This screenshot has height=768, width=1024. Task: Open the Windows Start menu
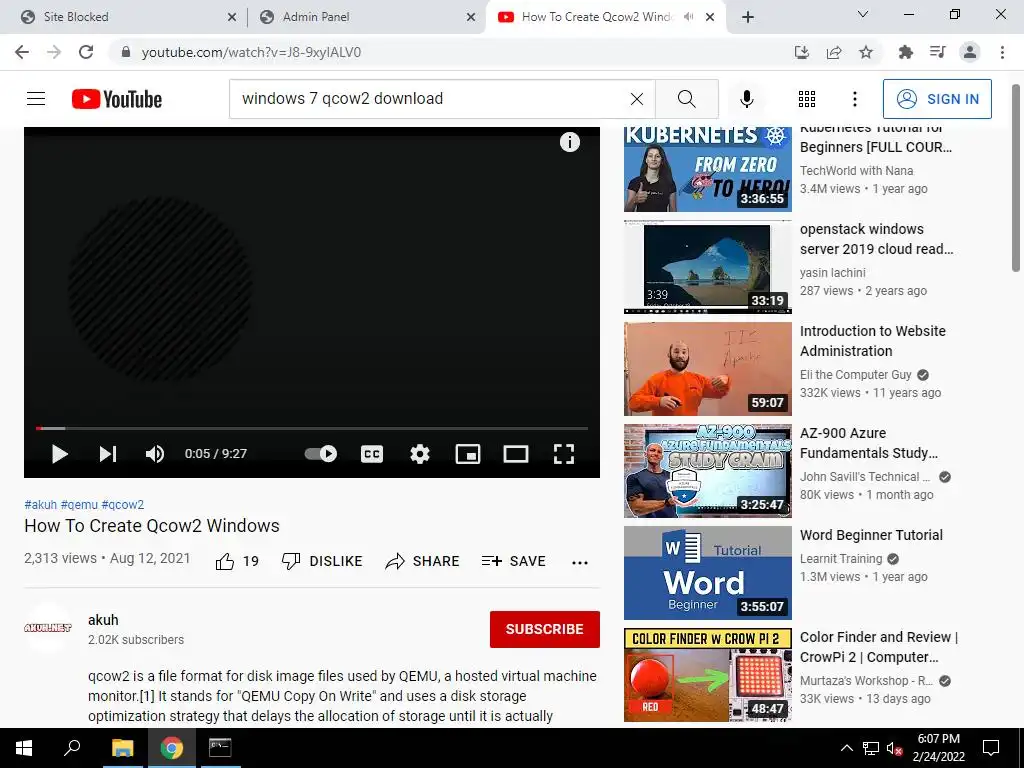pyautogui.click(x=24, y=748)
